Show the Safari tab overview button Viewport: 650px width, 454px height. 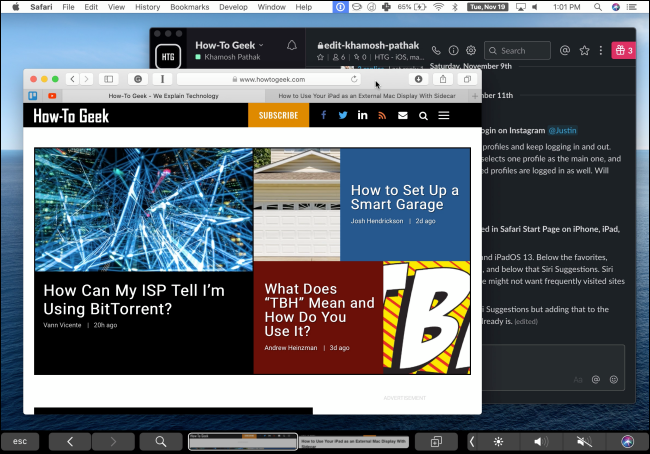click(x=467, y=79)
